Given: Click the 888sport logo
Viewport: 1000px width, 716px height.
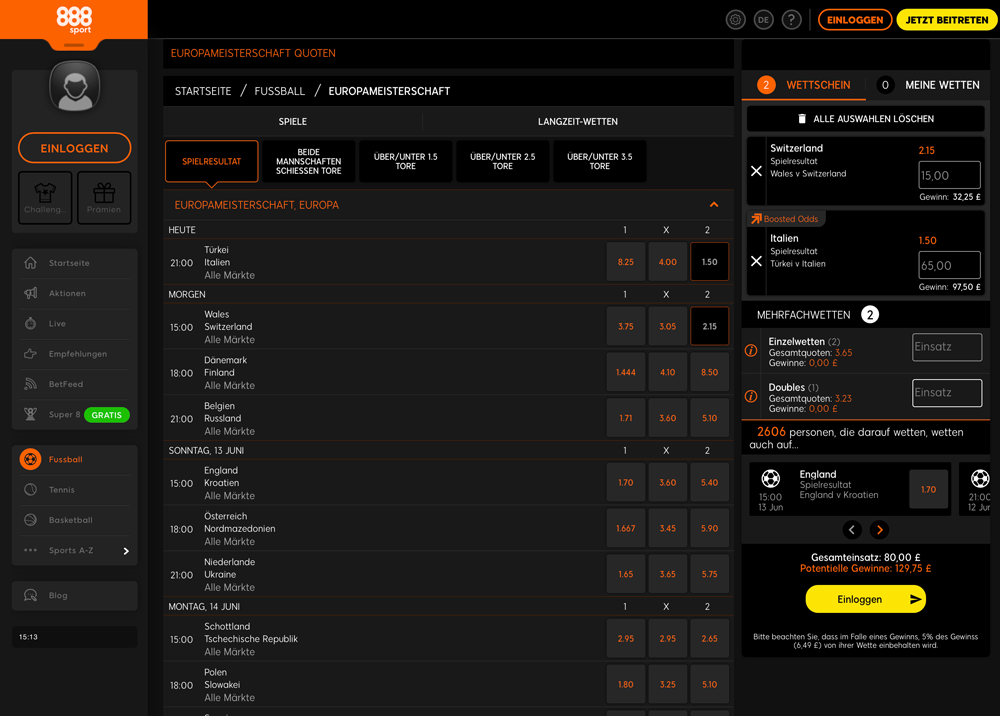Looking at the screenshot, I should click(x=74, y=20).
